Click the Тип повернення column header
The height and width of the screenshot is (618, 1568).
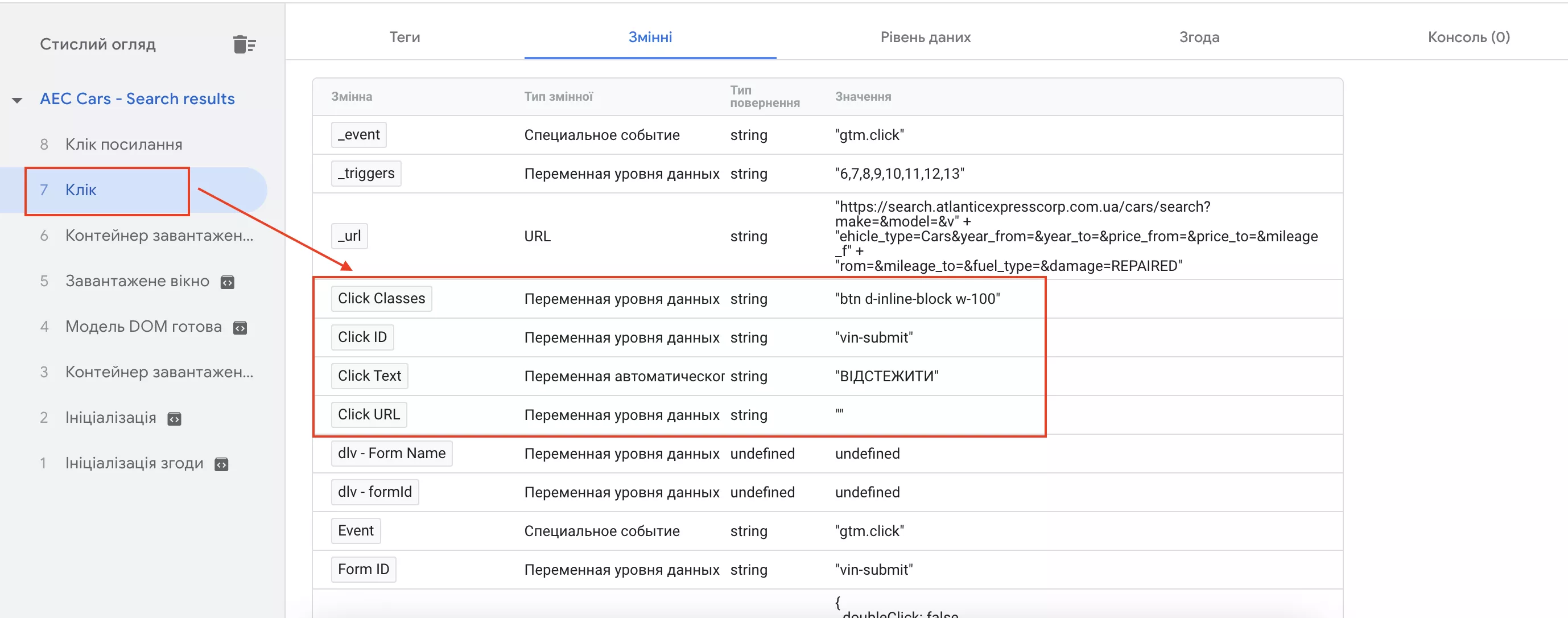[x=765, y=96]
